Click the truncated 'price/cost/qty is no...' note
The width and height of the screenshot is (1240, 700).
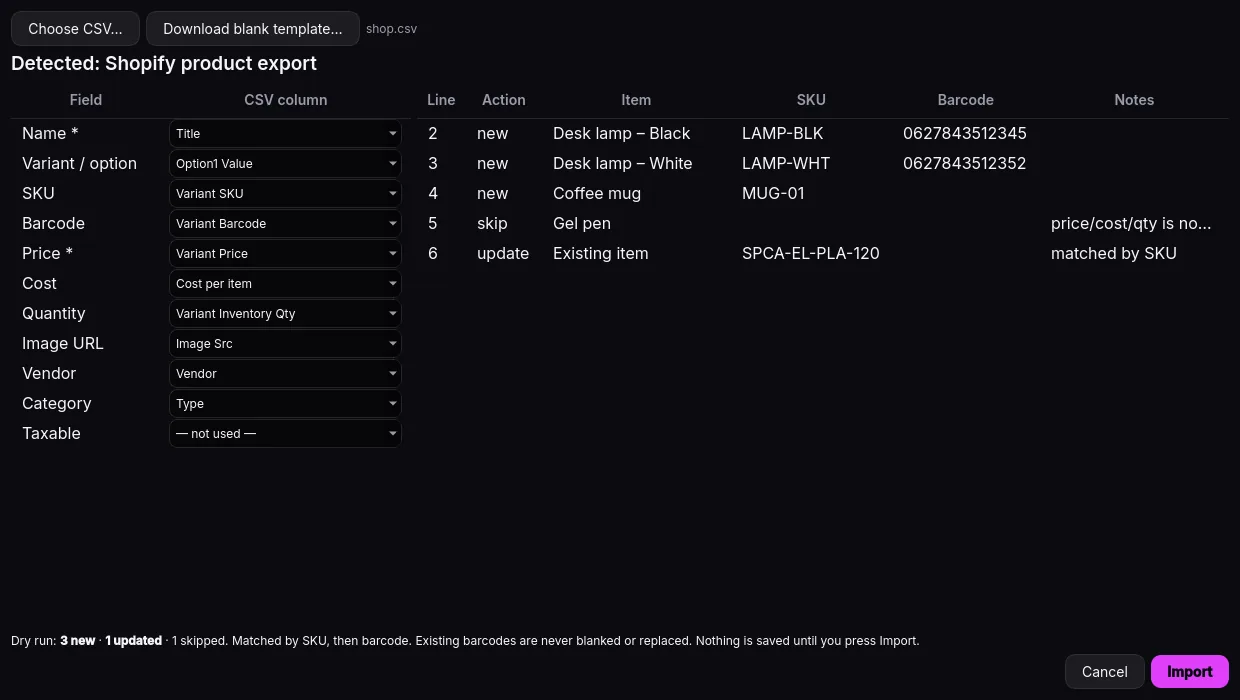pos(1131,224)
